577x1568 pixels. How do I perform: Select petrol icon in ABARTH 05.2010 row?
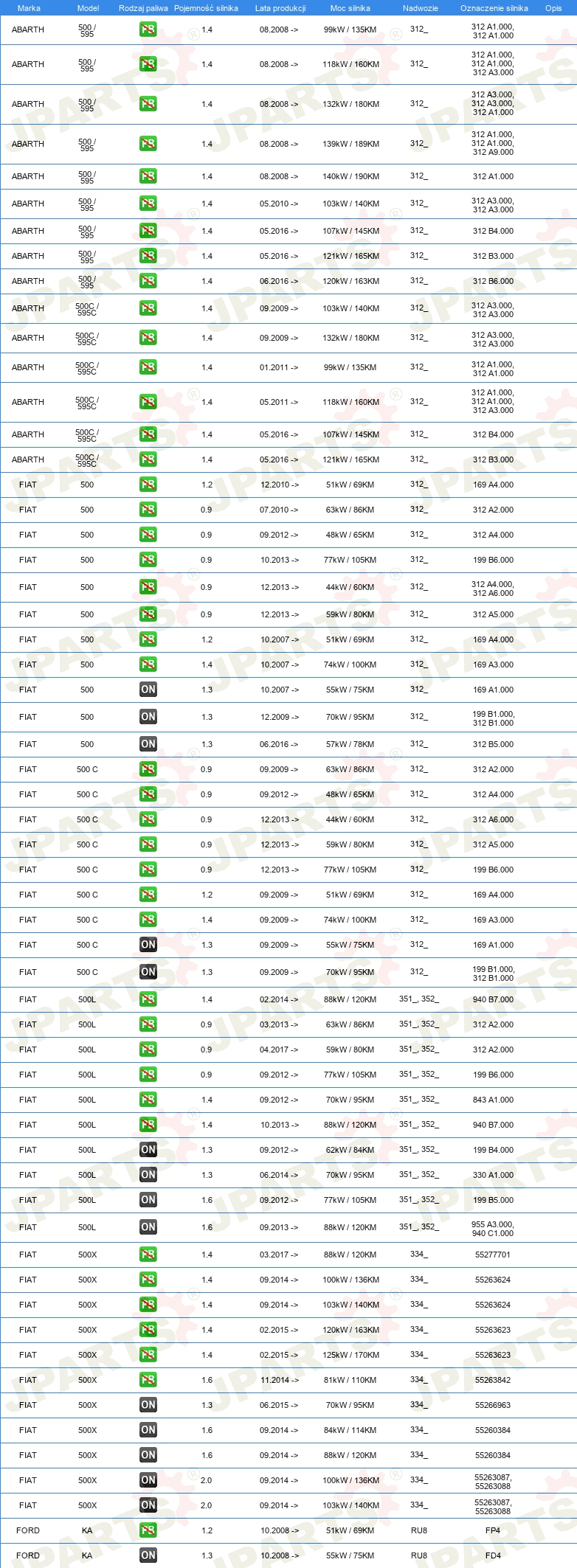pyautogui.click(x=148, y=204)
